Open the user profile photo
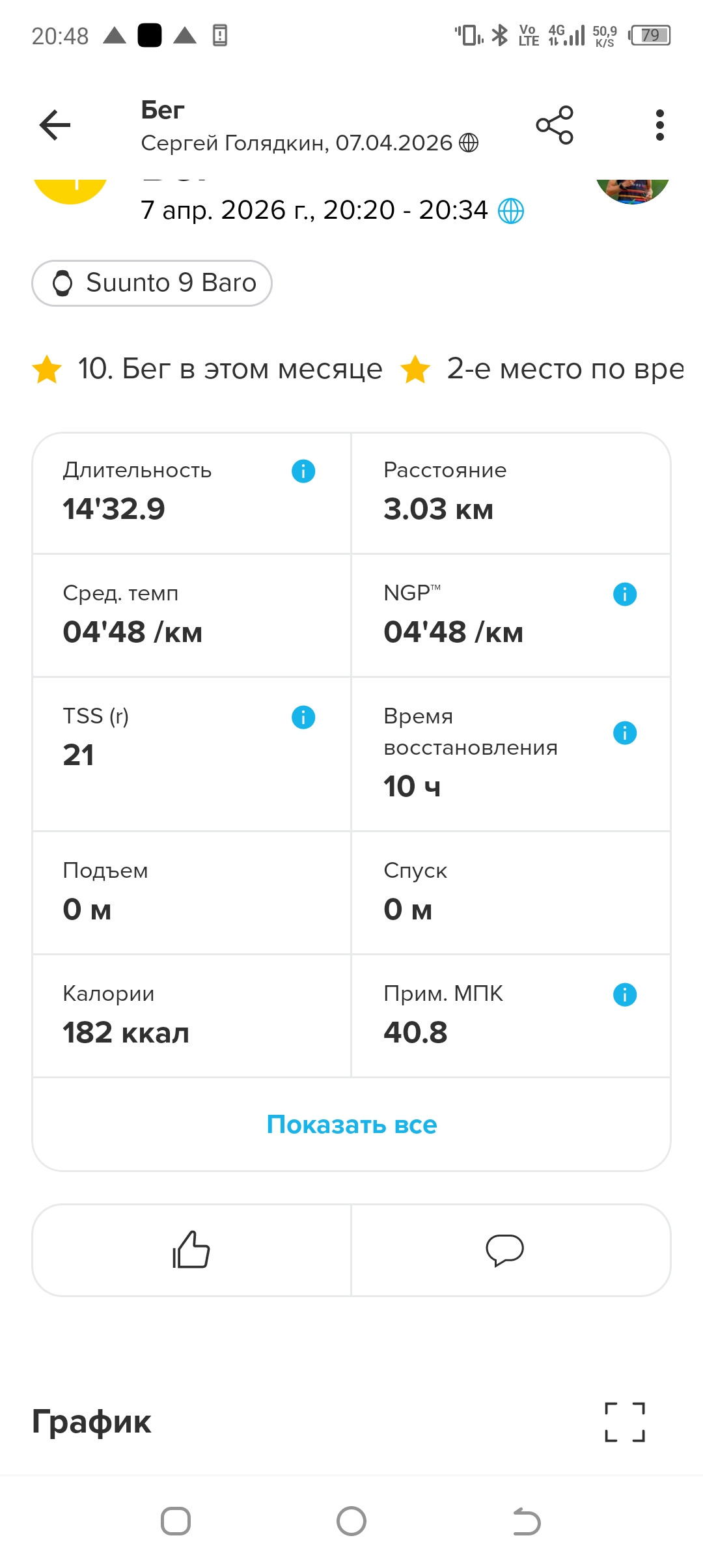This screenshot has height=1568, width=703. point(633,191)
